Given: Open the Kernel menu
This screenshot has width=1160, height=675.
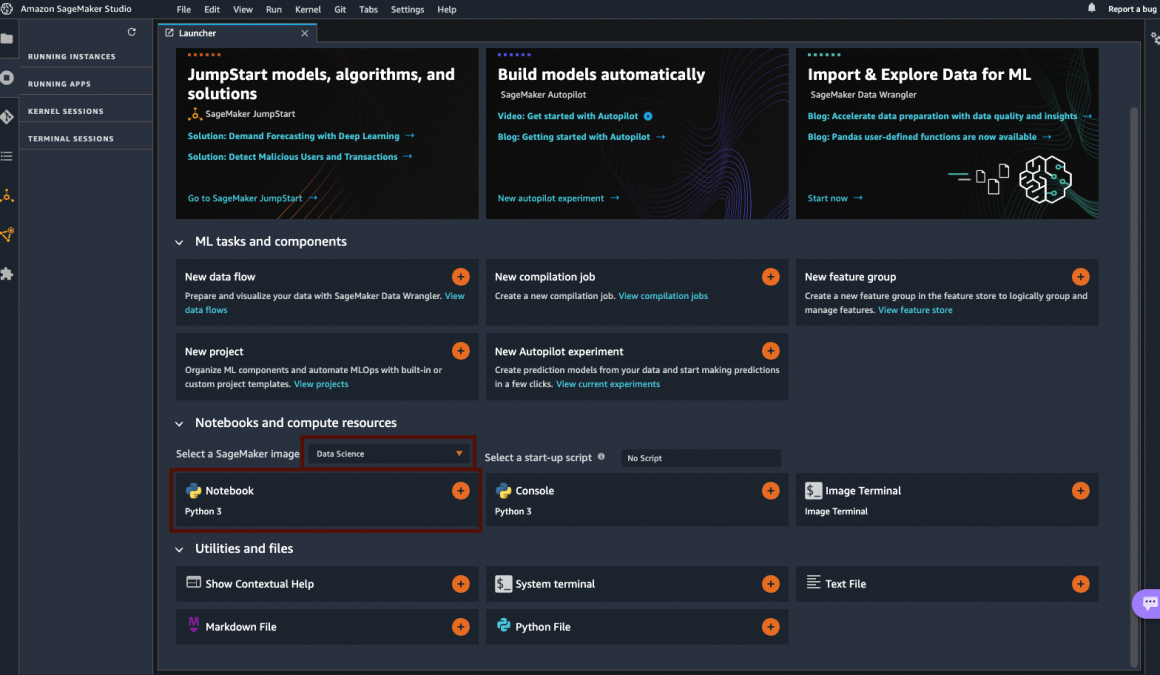Looking at the screenshot, I should [308, 9].
